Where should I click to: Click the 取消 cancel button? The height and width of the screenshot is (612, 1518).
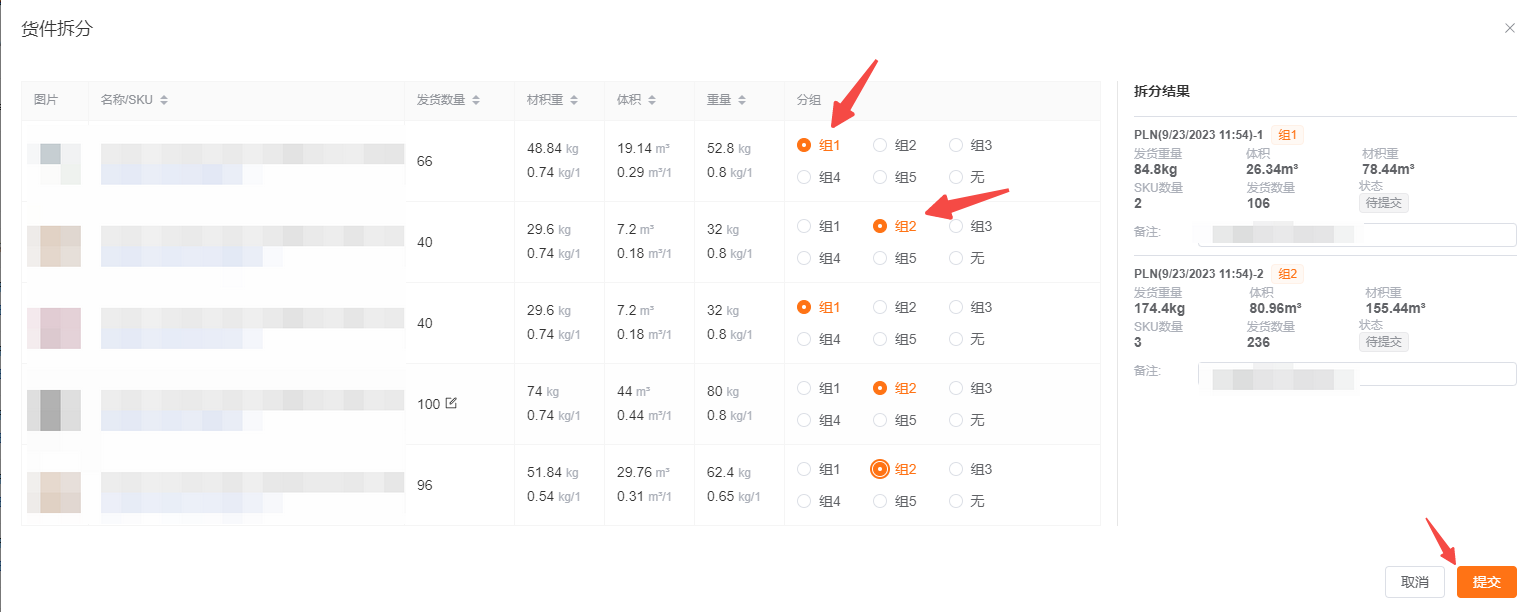pyautogui.click(x=1414, y=582)
